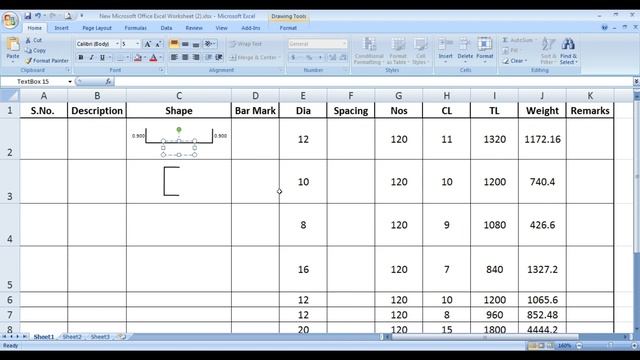Toggle Underline formatting
Image resolution: width=640 pixels, height=360 pixels.
click(x=102, y=58)
